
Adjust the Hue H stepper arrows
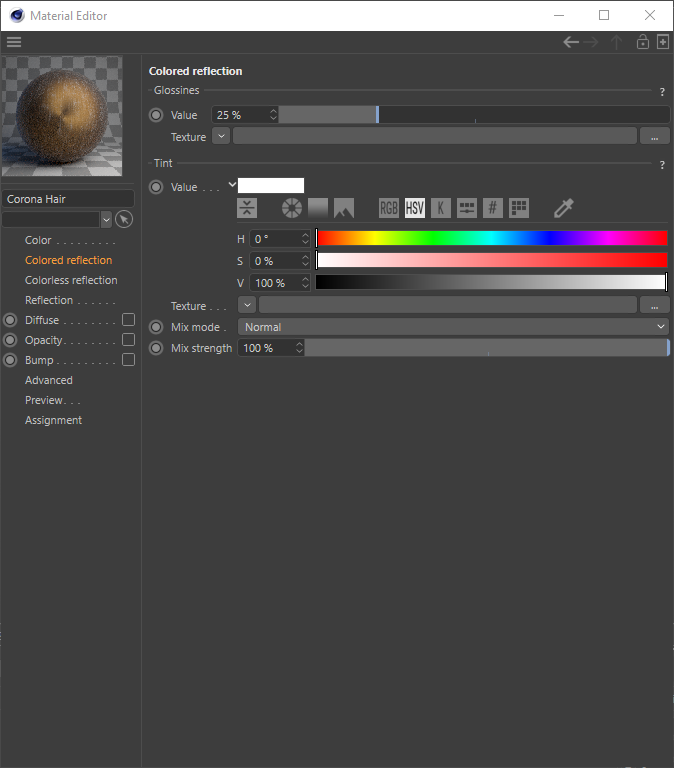coord(305,239)
